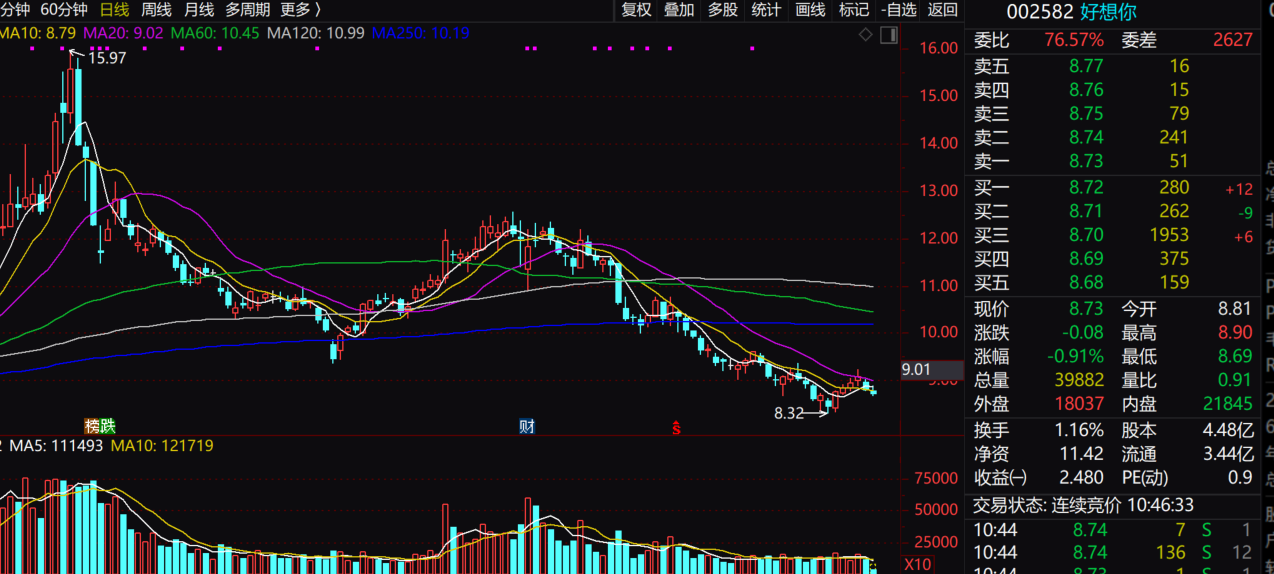1274x574 pixels.
Task: Open the 跌 event marker on the chart
Action: [108, 427]
